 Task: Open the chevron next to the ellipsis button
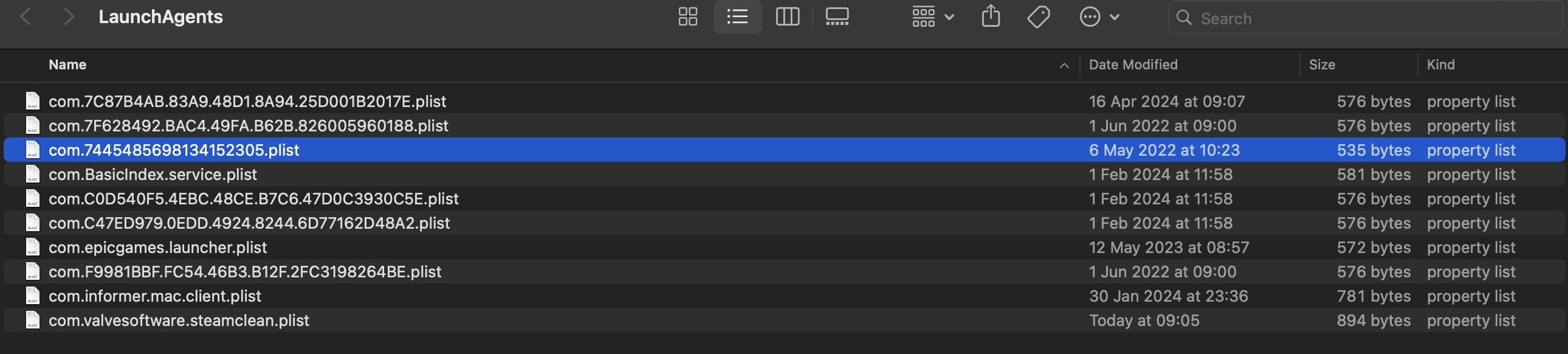click(x=1116, y=17)
